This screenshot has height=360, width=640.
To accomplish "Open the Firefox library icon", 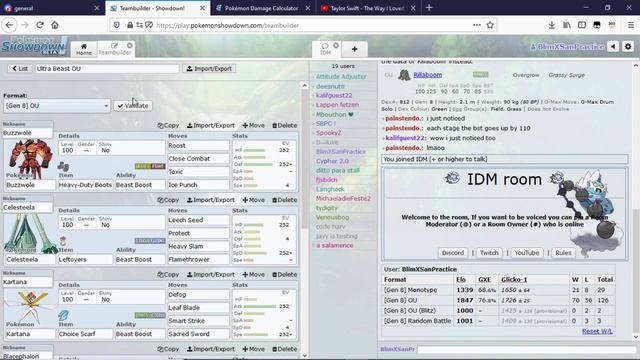I will click(x=567, y=25).
